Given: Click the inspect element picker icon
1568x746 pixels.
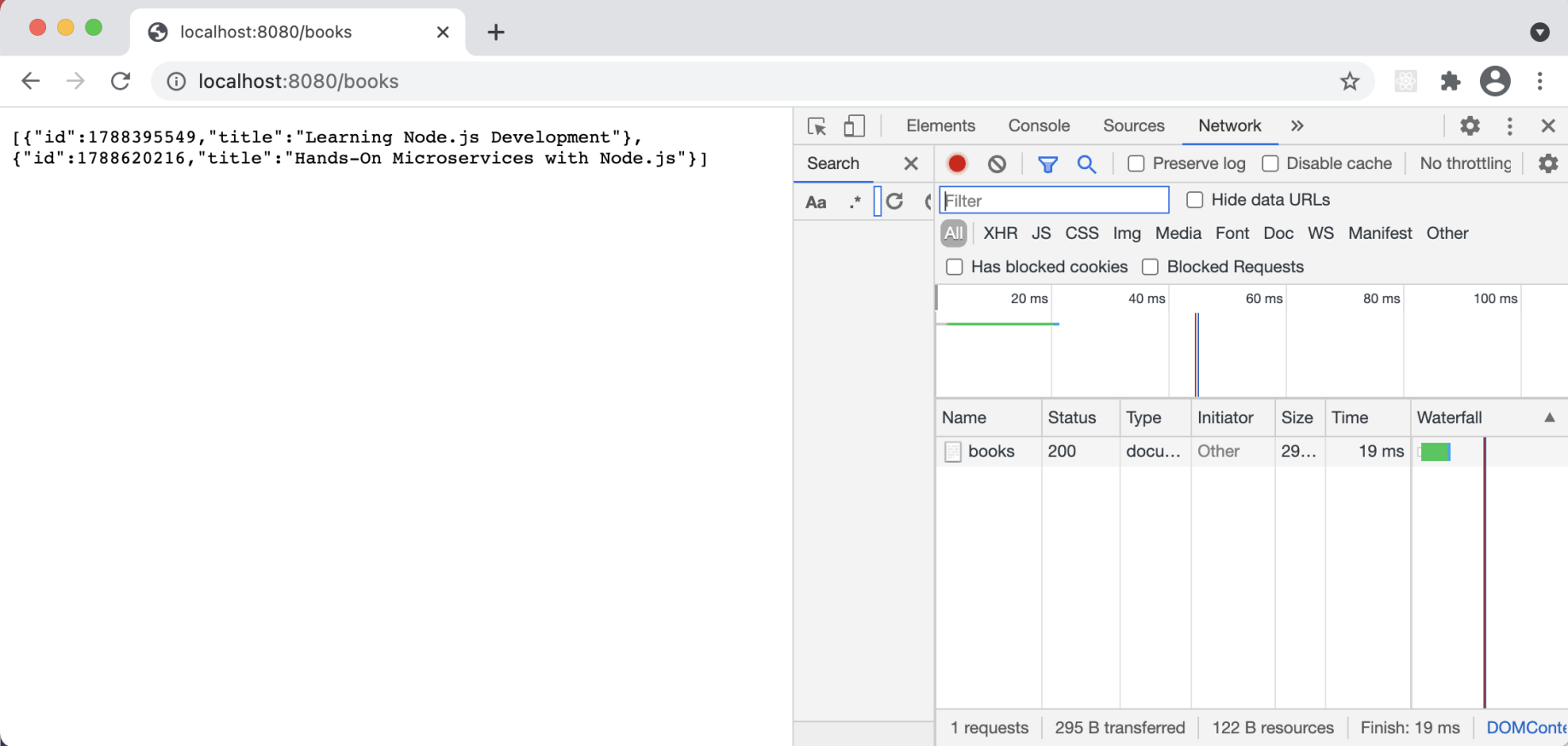Looking at the screenshot, I should pos(816,126).
